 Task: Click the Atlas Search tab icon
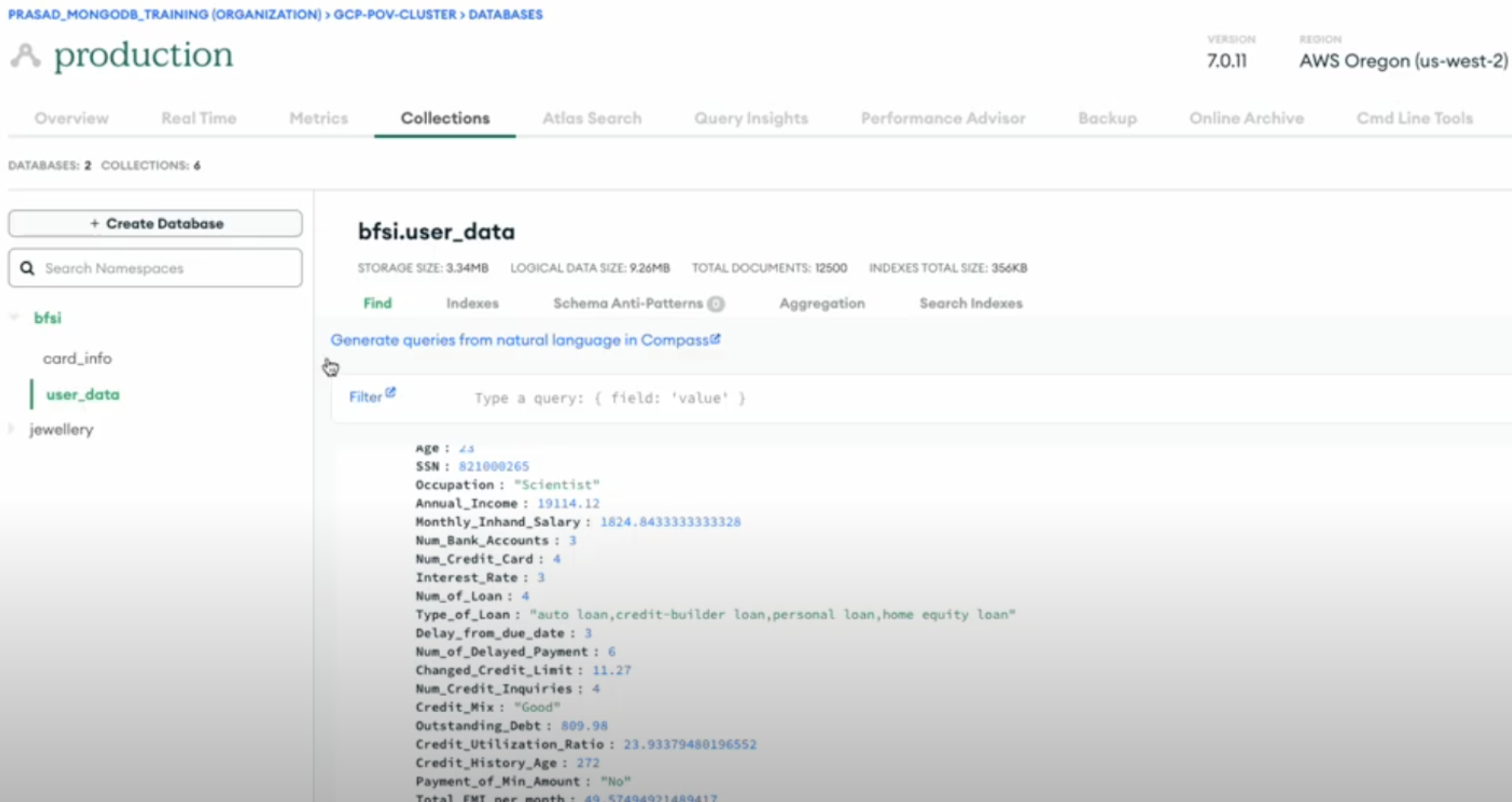click(x=591, y=118)
